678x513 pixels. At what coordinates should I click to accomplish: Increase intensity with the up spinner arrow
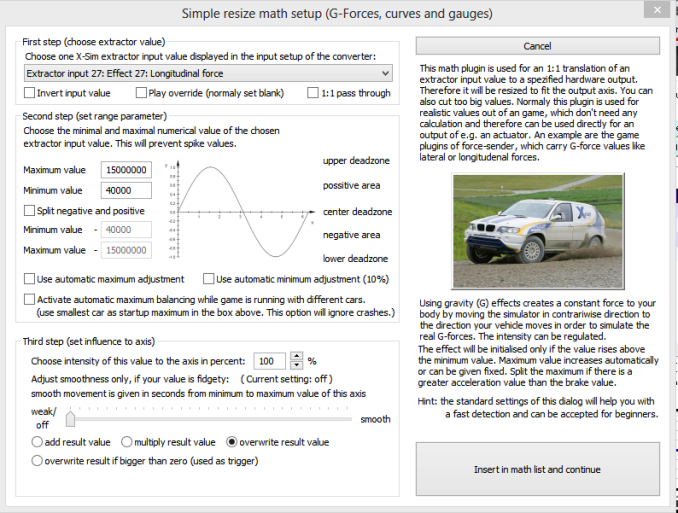coord(297,356)
